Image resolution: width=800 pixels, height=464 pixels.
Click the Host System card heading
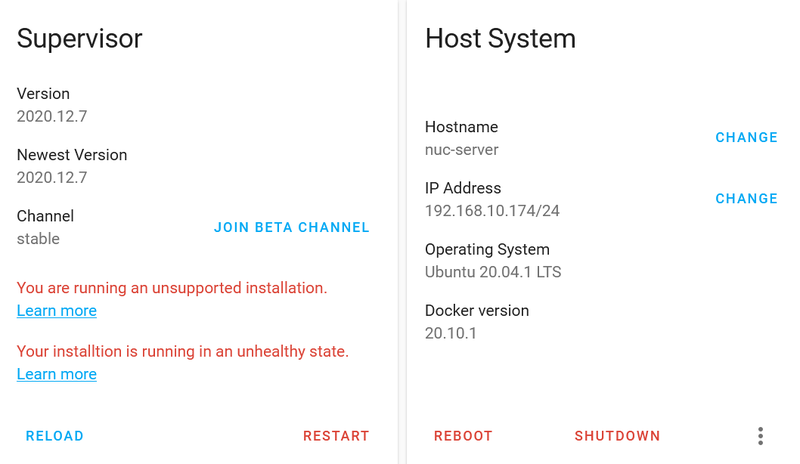tap(500, 38)
